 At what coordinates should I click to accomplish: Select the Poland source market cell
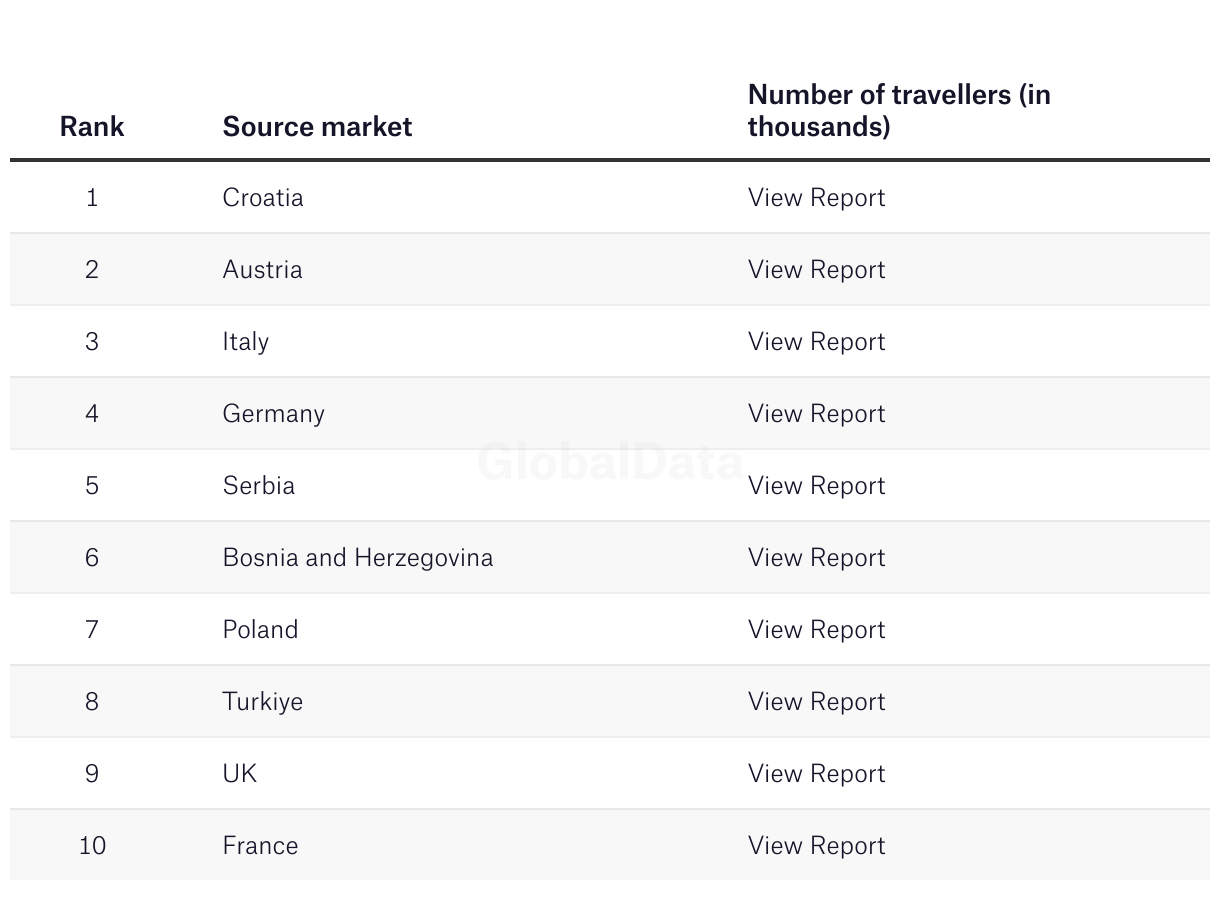coord(260,630)
